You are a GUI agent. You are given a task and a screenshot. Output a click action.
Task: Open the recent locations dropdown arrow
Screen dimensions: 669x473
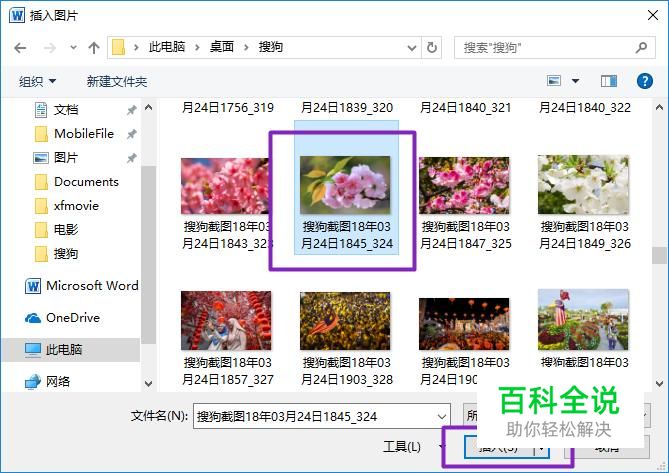(73, 47)
